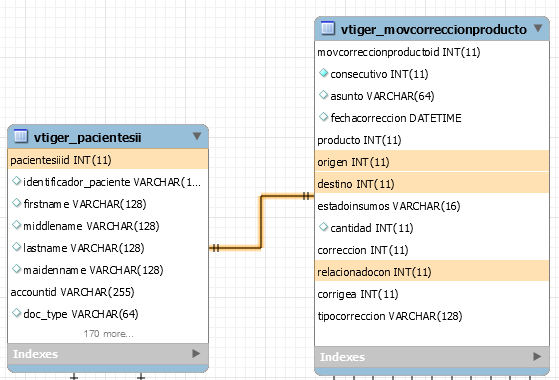Screen dimensions: 559x380
Task: Click the diamond icon beside asunto column
Action: pos(323,95)
